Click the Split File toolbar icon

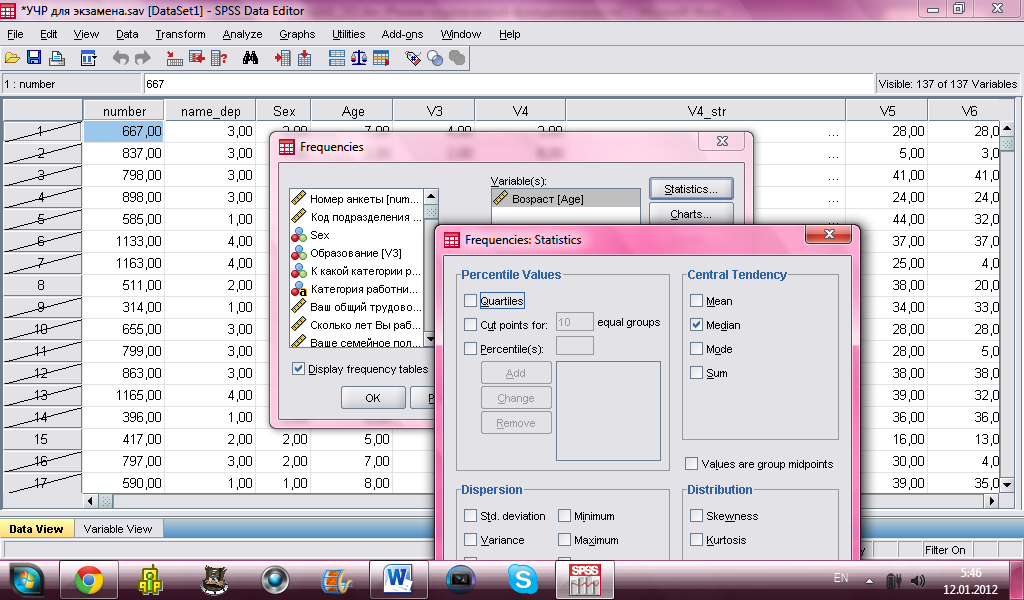pyautogui.click(x=337, y=58)
